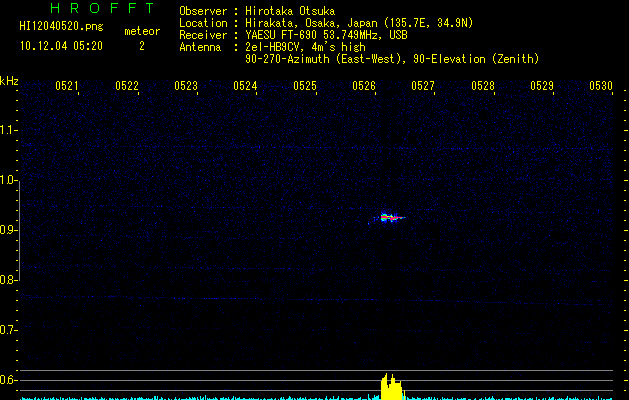Click the meteor label
629x400 pixels.
[142, 31]
